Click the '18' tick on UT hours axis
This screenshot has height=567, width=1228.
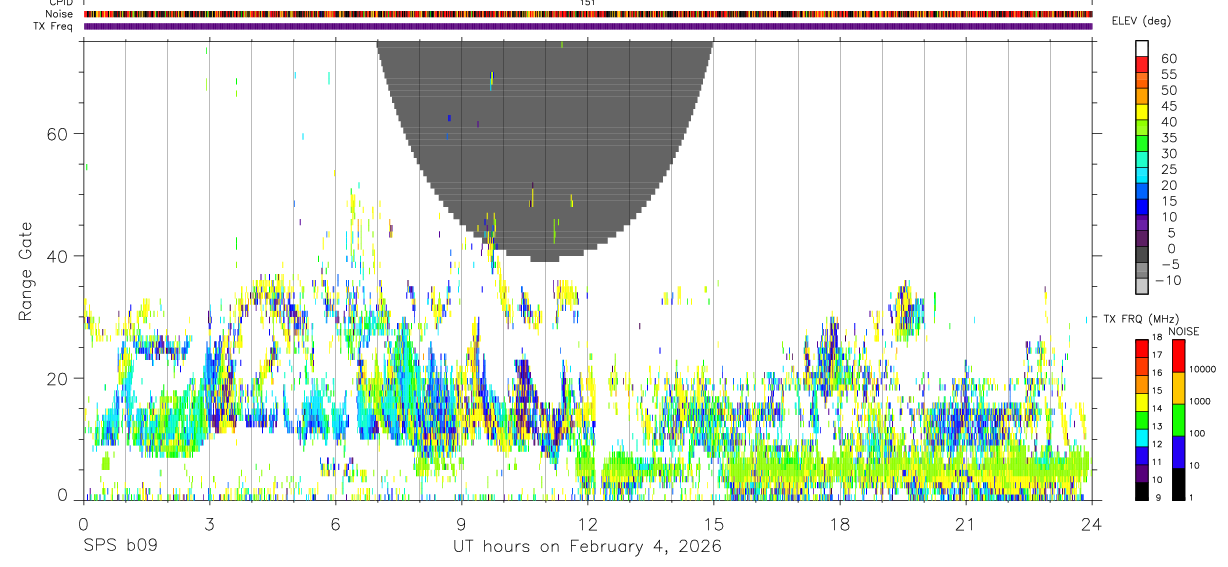(x=840, y=524)
